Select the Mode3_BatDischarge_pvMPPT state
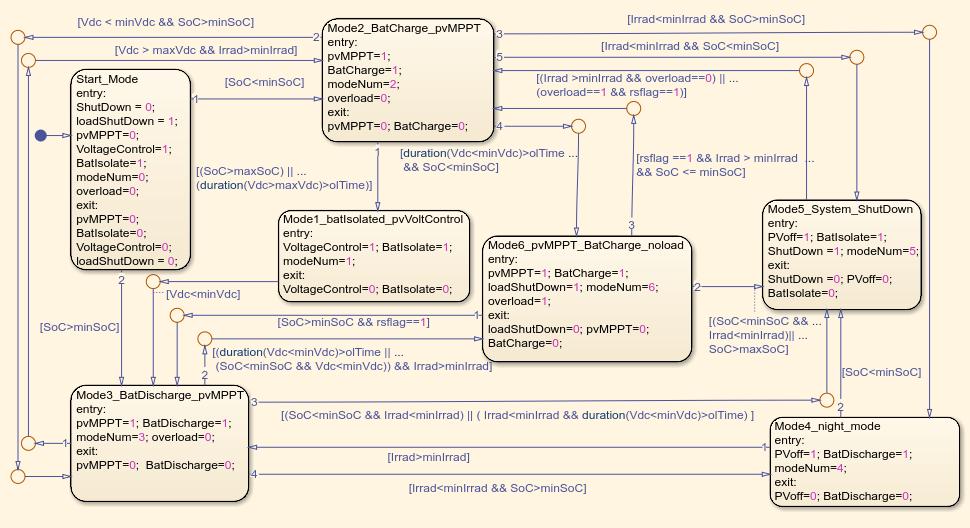The width and height of the screenshot is (970, 528). [x=160, y=444]
